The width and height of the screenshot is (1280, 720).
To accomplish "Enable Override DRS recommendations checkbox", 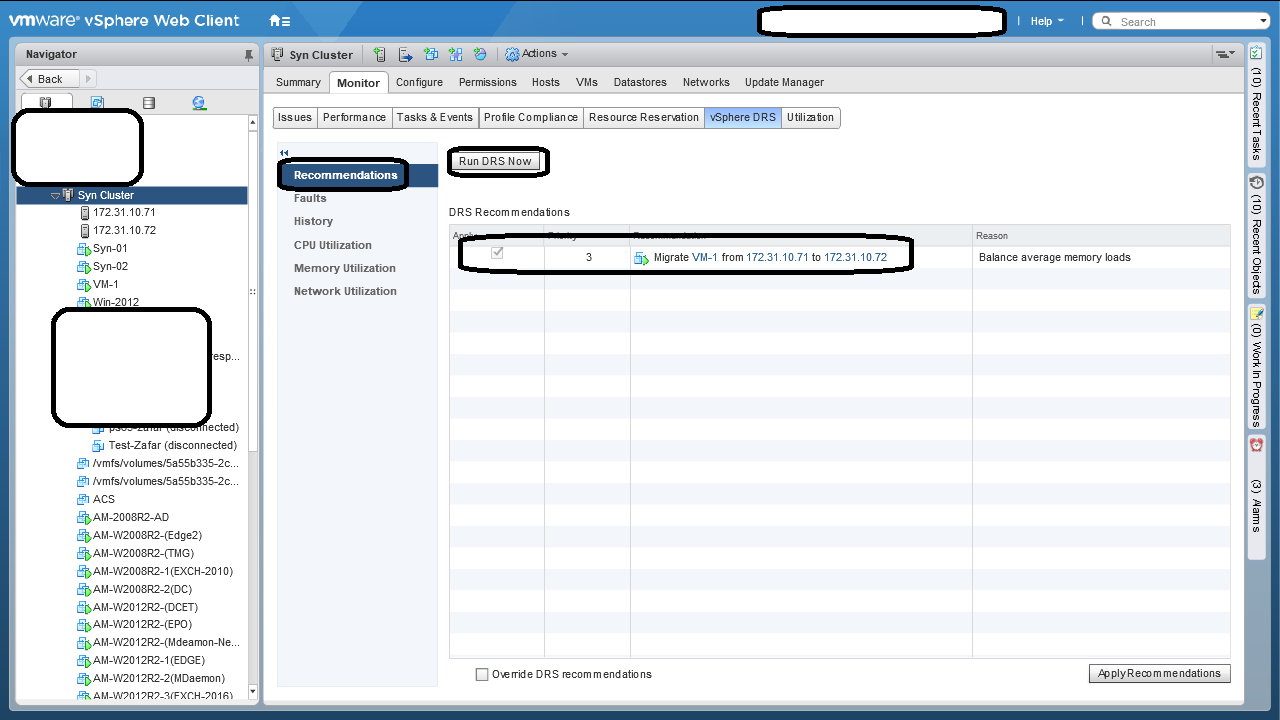I will pyautogui.click(x=483, y=674).
